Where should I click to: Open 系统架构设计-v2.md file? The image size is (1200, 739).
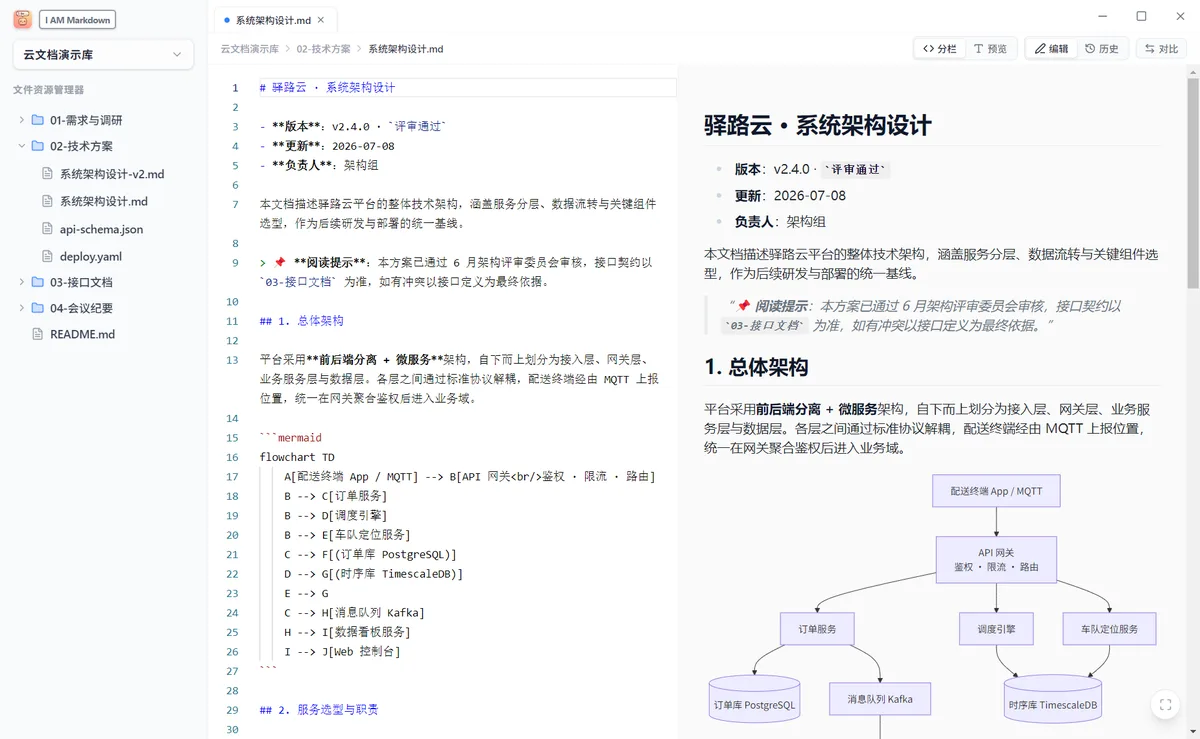112,174
